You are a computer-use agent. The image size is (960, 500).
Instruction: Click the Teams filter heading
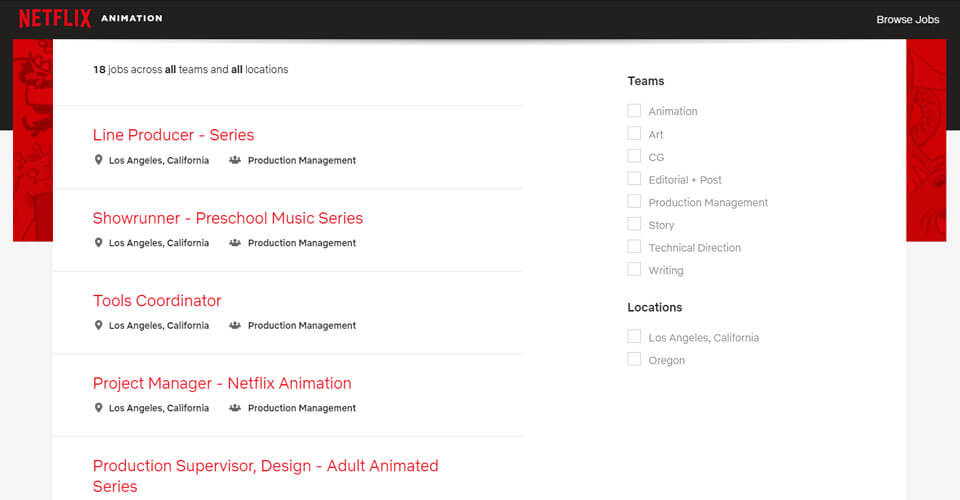tap(645, 81)
